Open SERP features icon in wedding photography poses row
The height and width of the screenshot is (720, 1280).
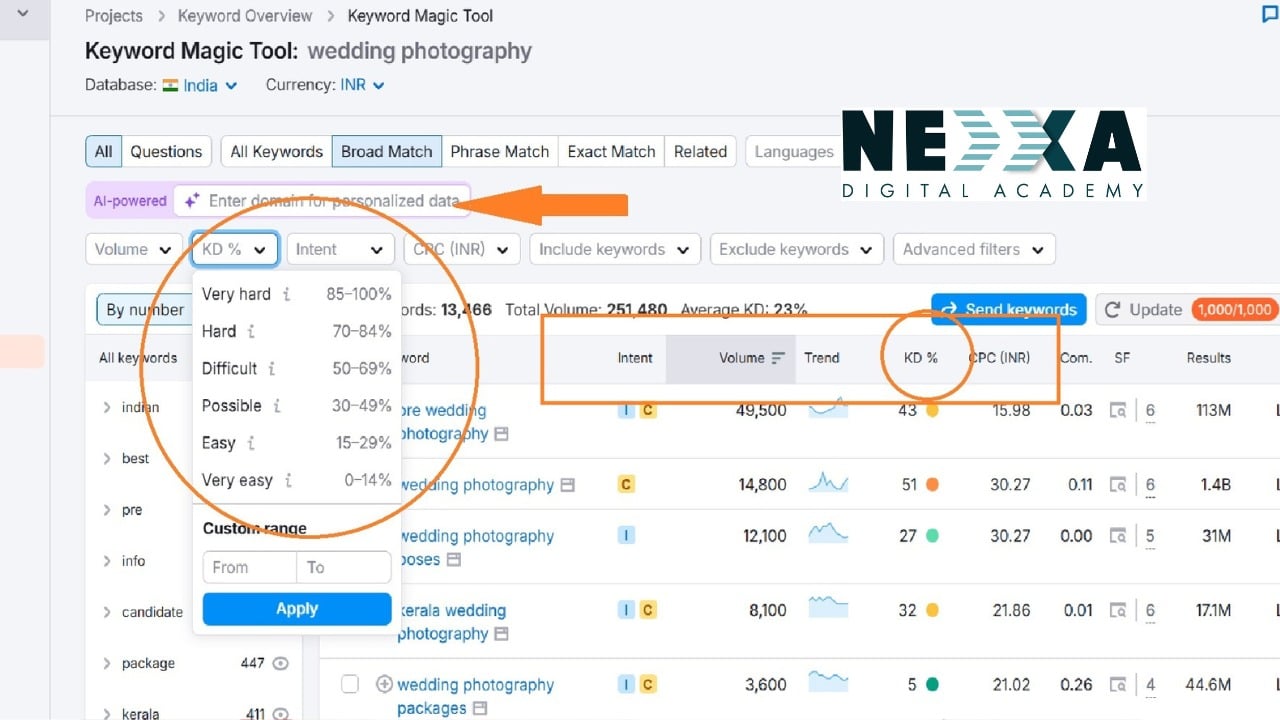pos(1118,536)
